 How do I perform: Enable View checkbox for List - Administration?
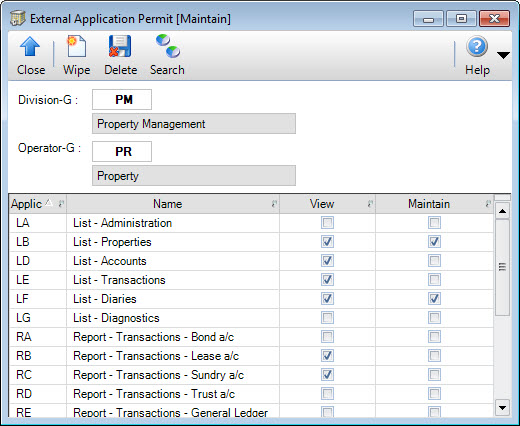coord(327,223)
